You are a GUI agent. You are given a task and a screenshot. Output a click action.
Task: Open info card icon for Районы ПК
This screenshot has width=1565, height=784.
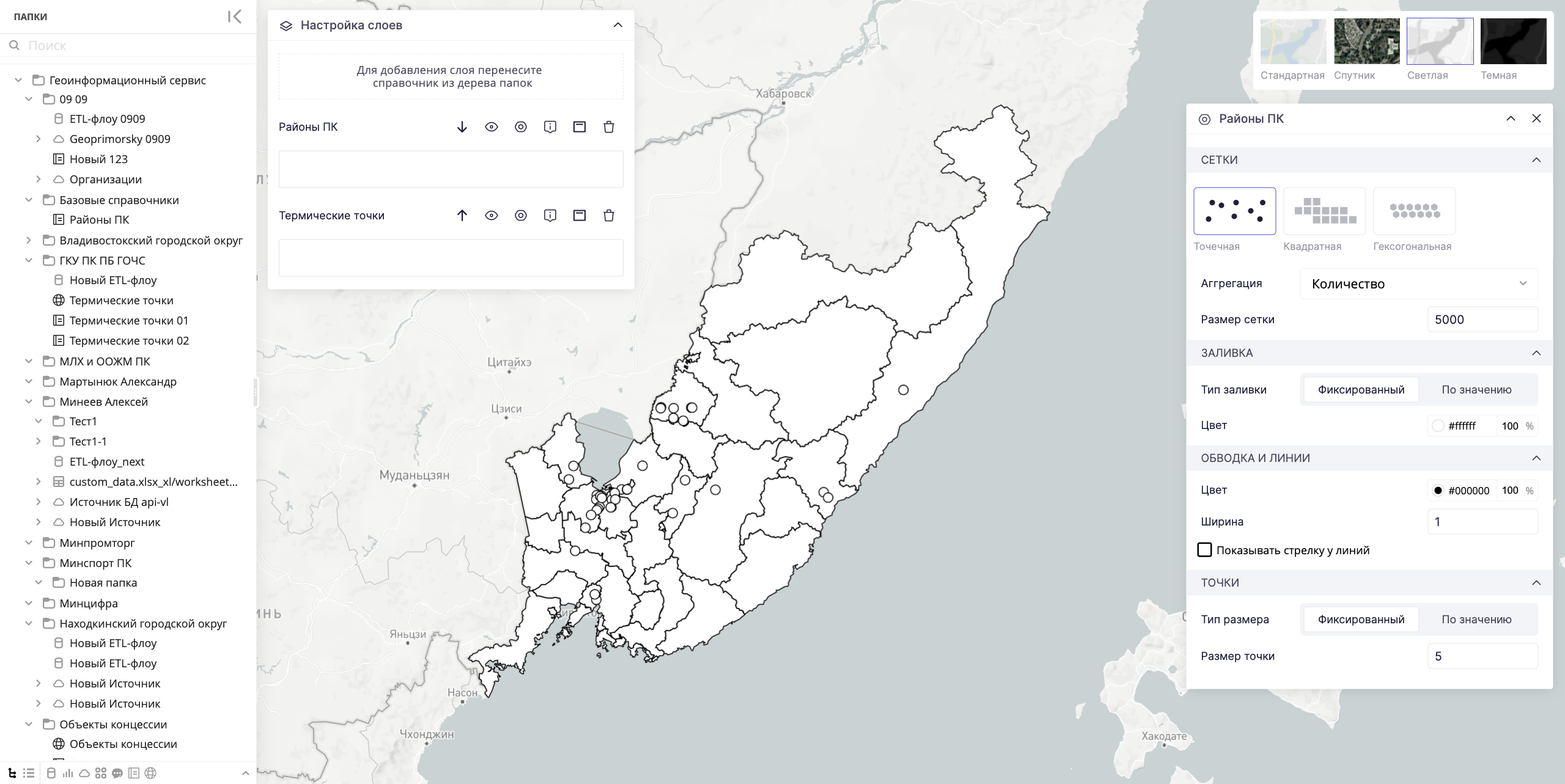[x=550, y=127]
